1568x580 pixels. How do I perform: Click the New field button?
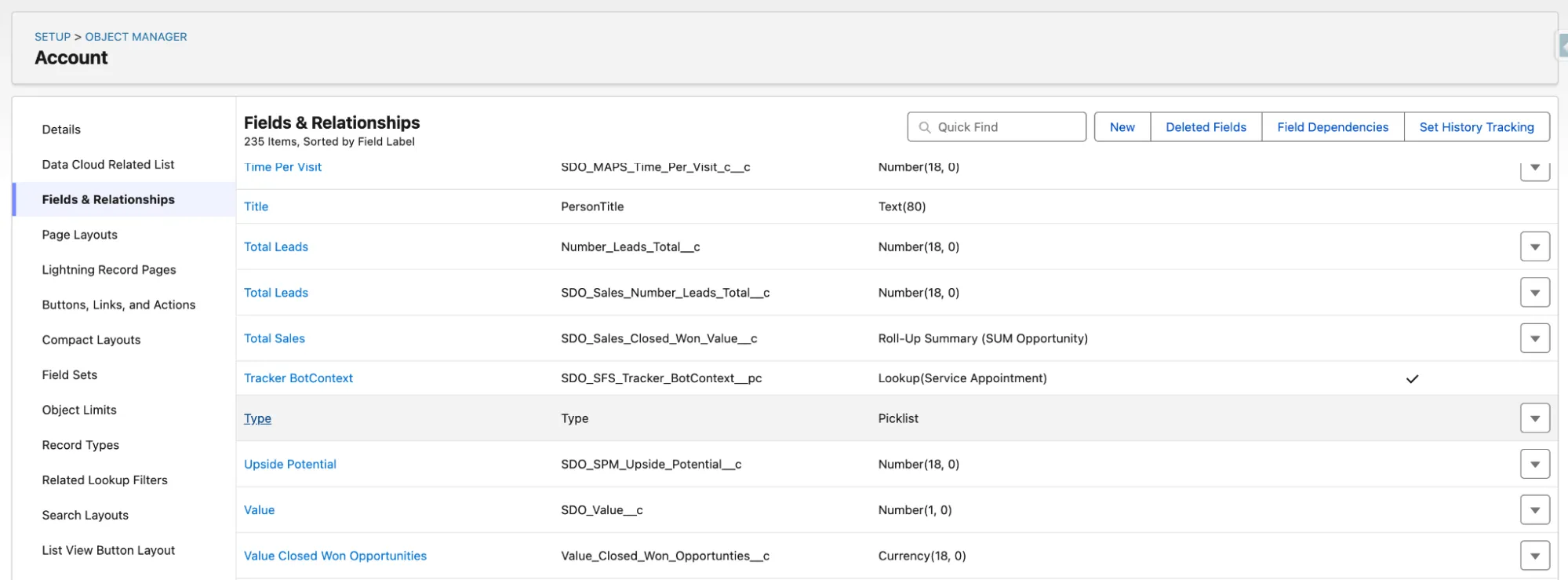click(x=1122, y=127)
